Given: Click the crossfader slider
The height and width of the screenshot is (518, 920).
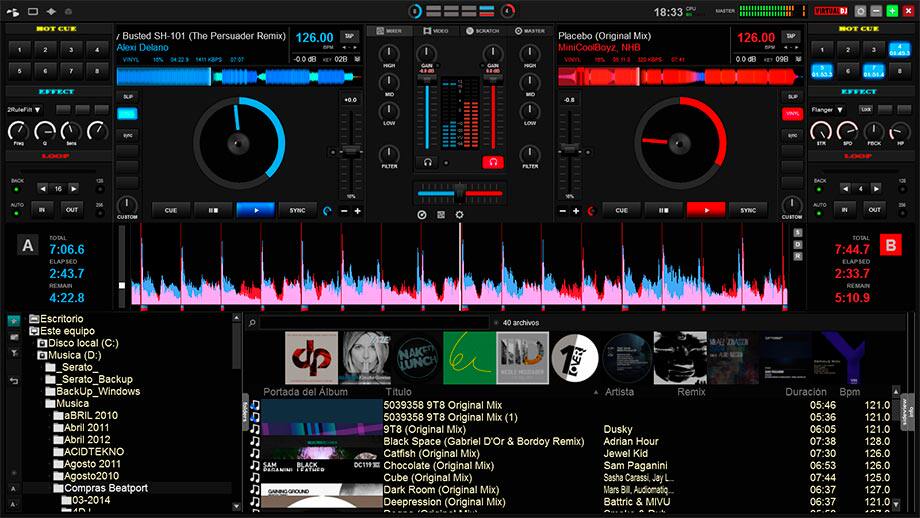Looking at the screenshot, I should [459, 192].
